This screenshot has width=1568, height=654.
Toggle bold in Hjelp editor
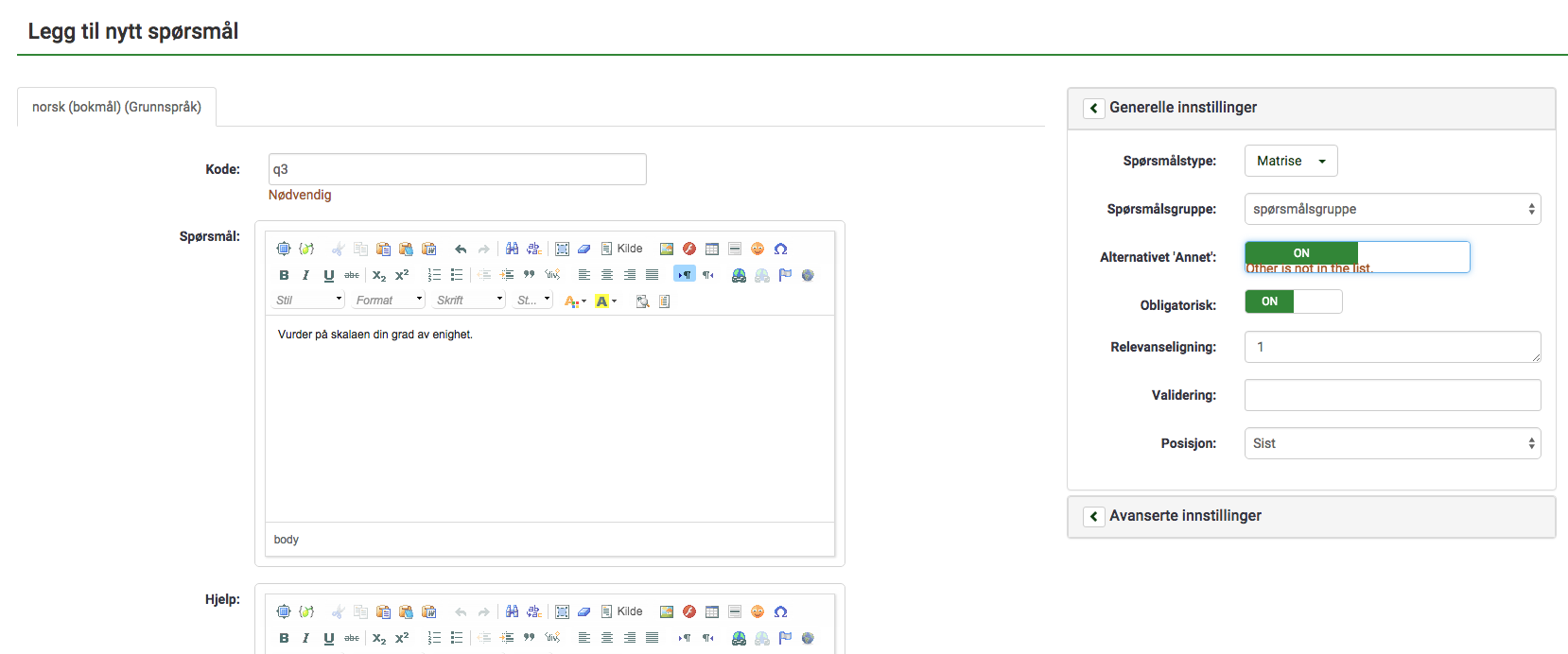[x=284, y=638]
